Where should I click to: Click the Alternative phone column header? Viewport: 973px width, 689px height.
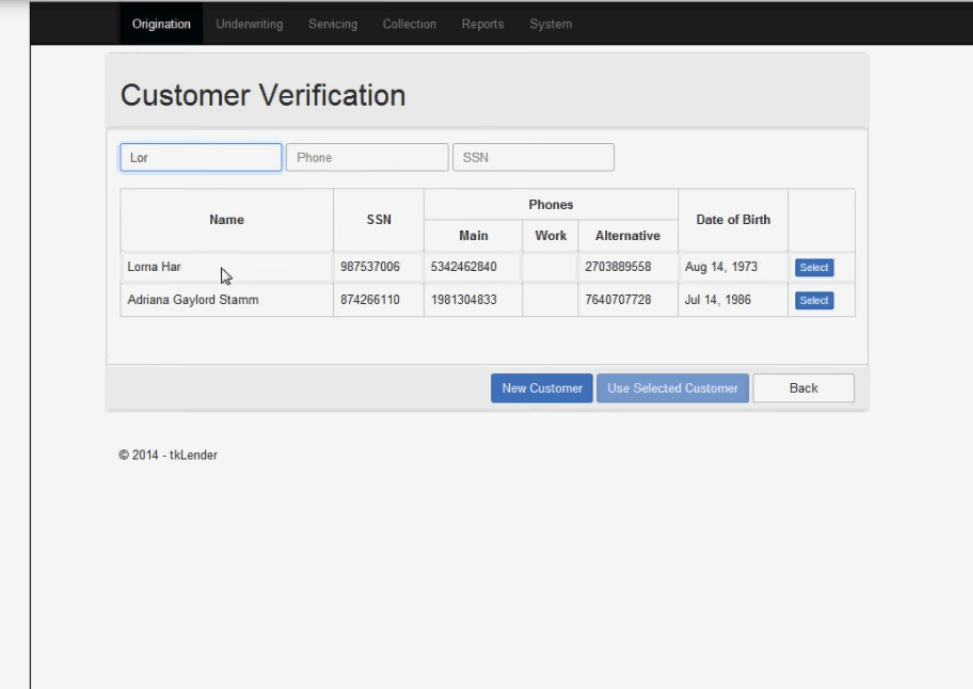(627, 236)
